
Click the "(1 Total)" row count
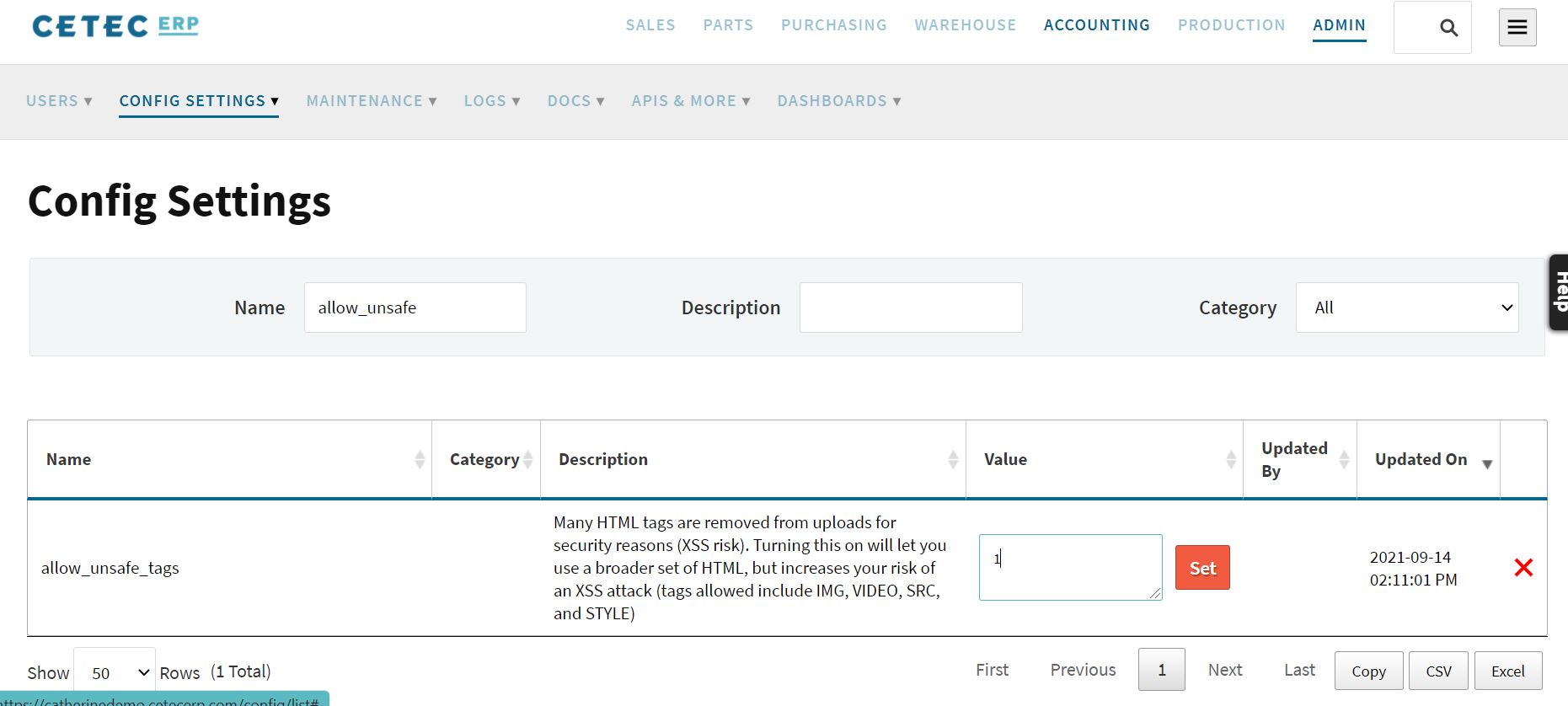tap(241, 671)
